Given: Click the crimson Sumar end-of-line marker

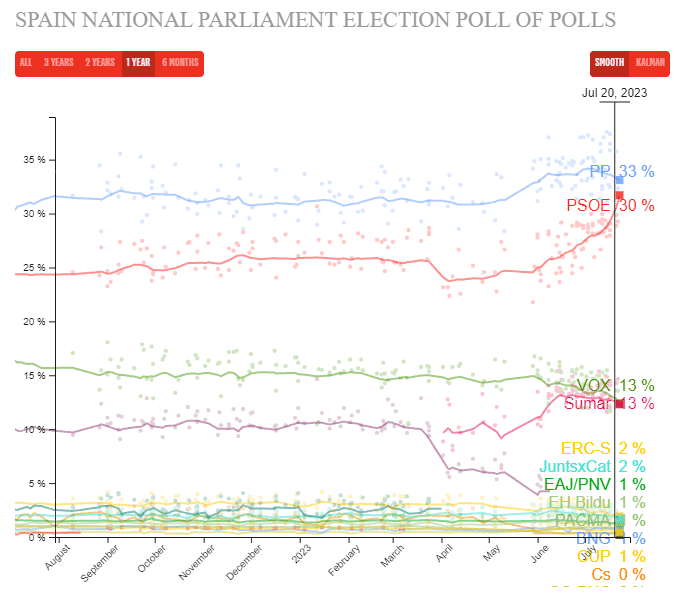Looking at the screenshot, I should point(620,403).
